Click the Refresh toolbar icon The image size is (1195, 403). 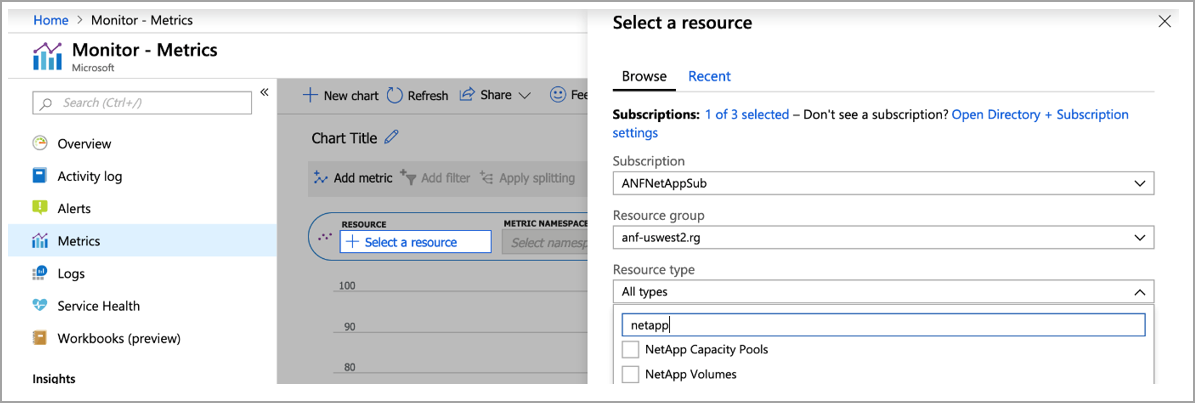395,95
